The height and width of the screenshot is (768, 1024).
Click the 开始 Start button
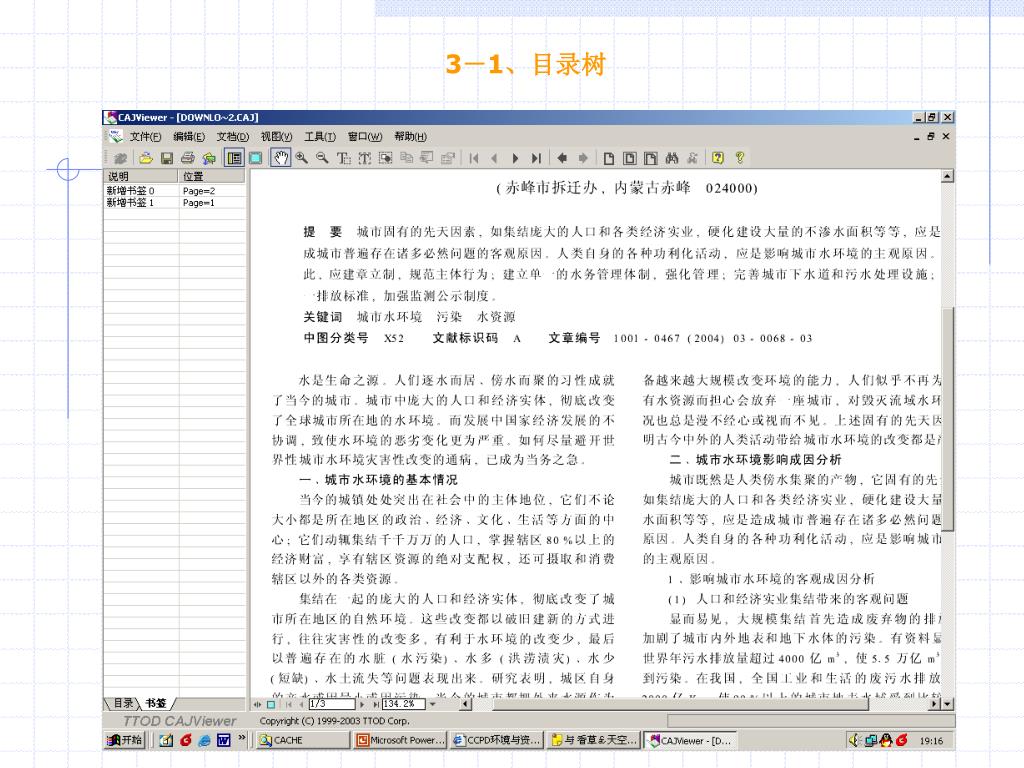125,740
